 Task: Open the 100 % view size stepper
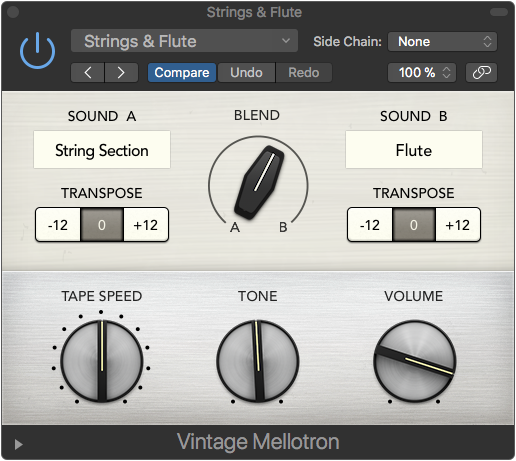coord(422,72)
